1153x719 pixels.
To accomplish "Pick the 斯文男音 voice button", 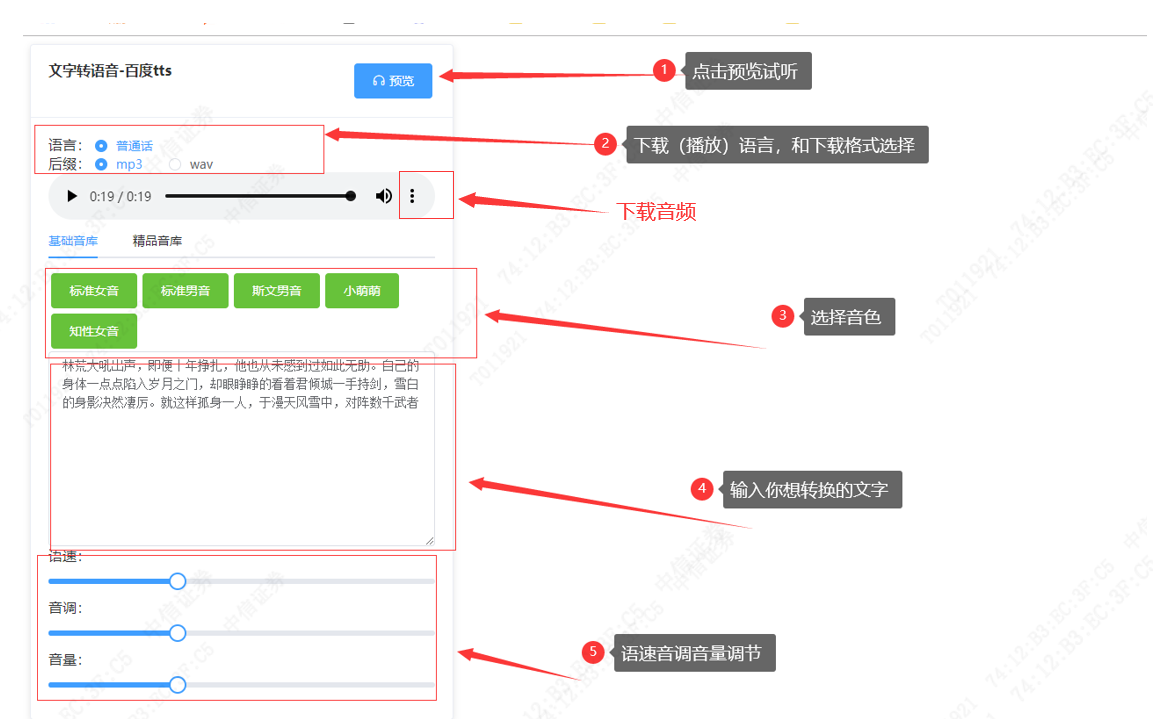I will click(x=276, y=290).
